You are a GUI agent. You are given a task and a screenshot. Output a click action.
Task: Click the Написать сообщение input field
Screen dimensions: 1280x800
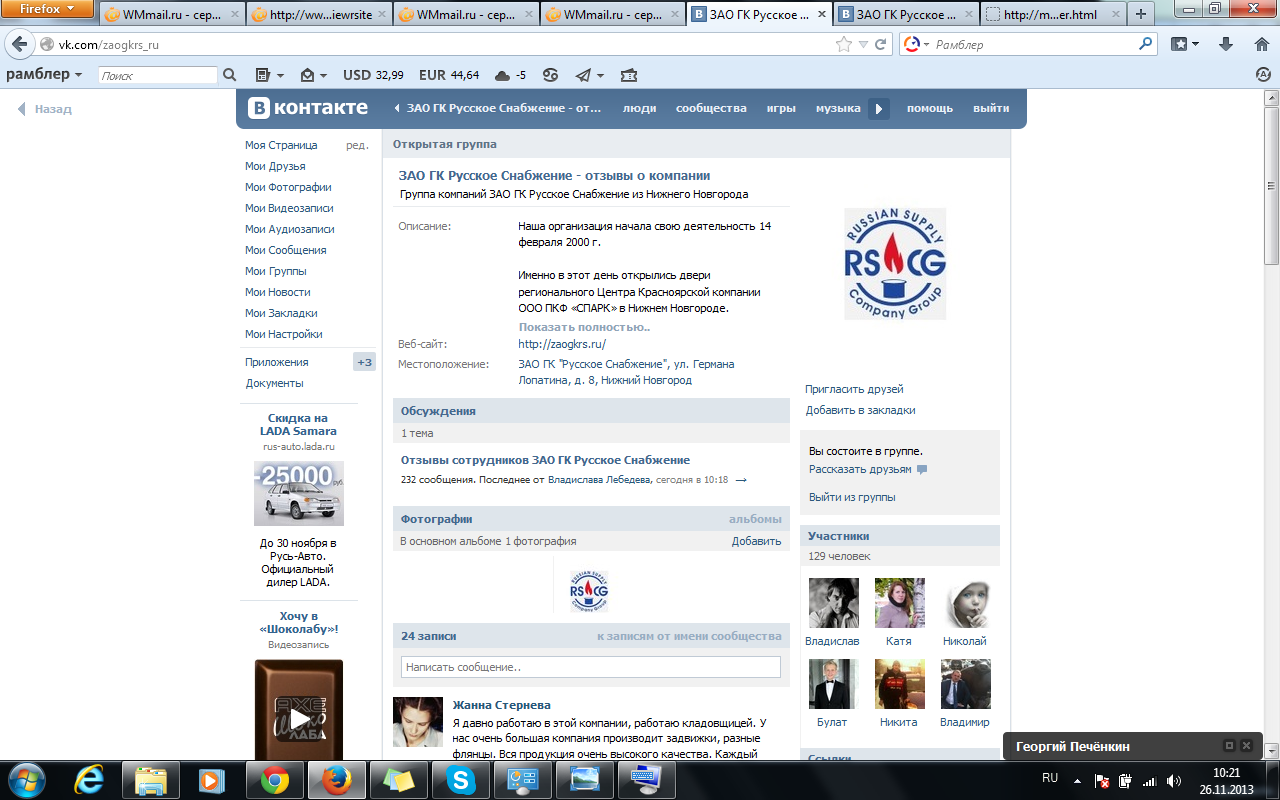[591, 667]
